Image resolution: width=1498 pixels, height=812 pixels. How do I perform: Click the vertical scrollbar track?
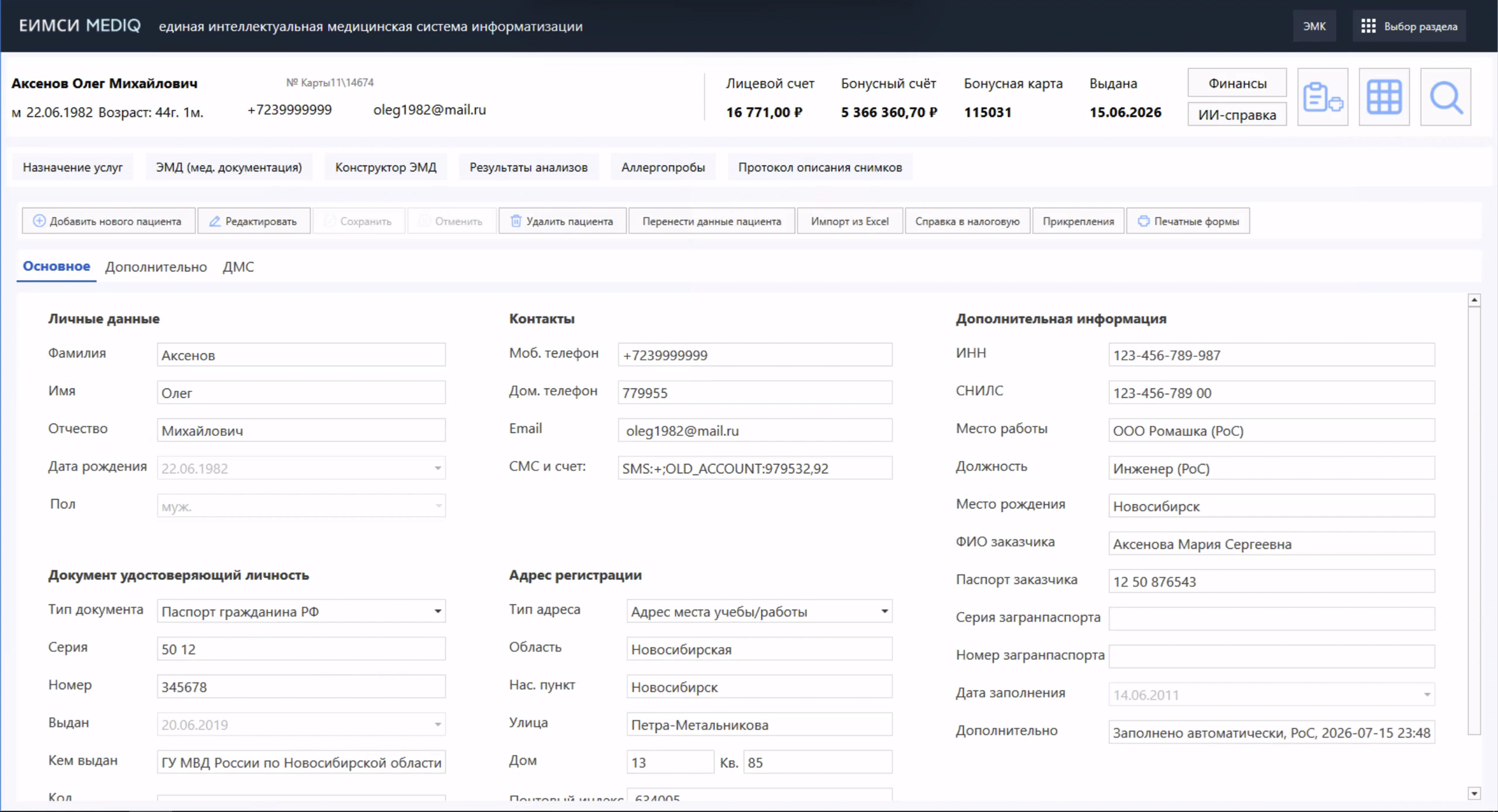[1474, 521]
